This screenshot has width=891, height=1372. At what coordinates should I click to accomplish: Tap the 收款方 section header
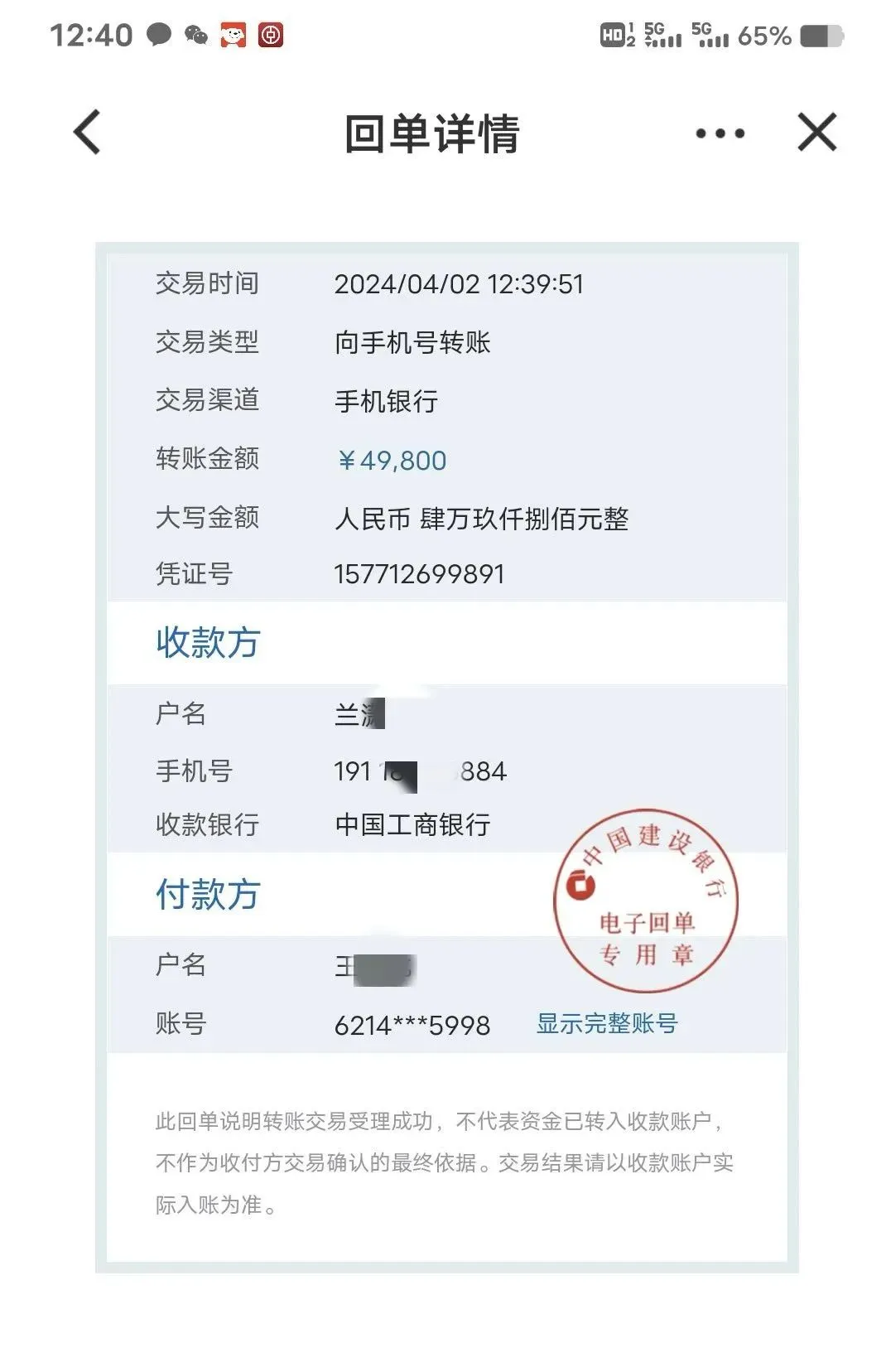tap(208, 642)
